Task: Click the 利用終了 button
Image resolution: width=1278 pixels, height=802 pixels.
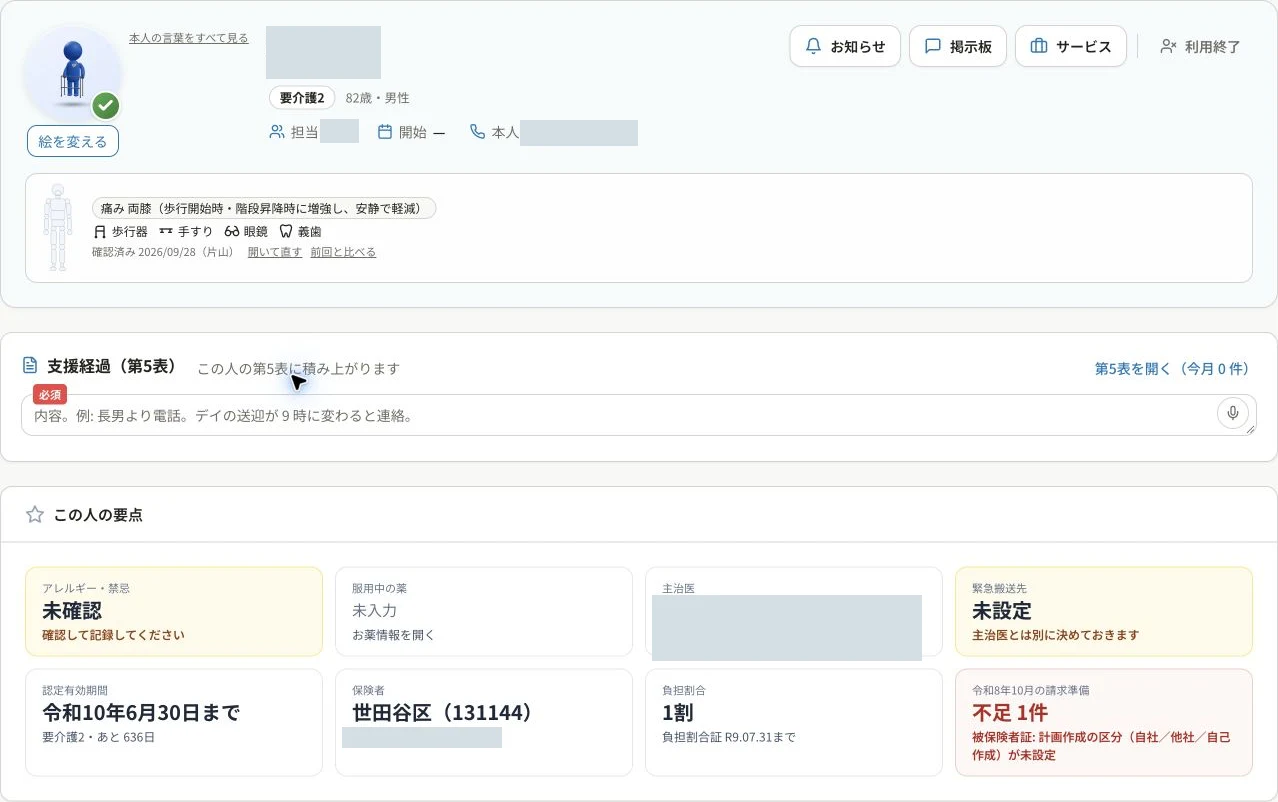Action: coord(1200,46)
